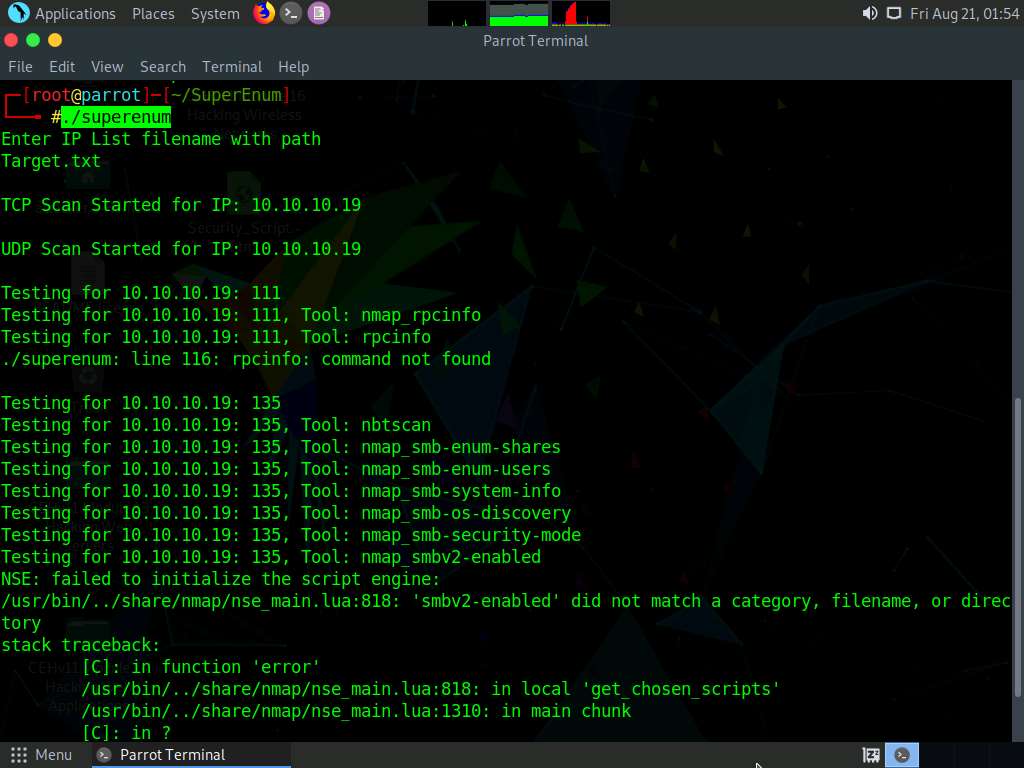
Task: Click 'Enter IP List filename with path'
Action: pos(161,139)
